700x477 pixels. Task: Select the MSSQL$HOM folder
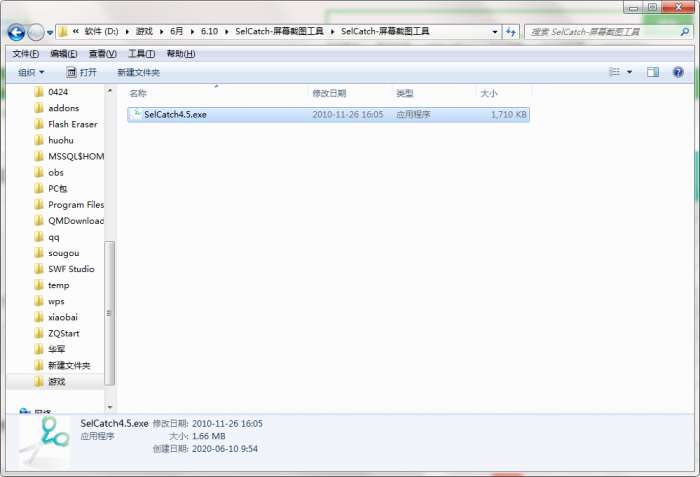tap(75, 156)
